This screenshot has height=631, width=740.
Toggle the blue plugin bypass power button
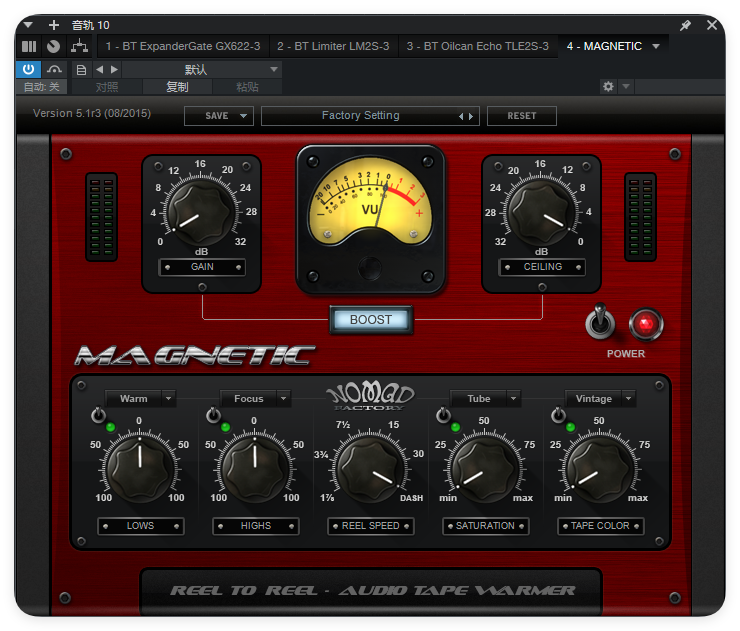[28, 69]
